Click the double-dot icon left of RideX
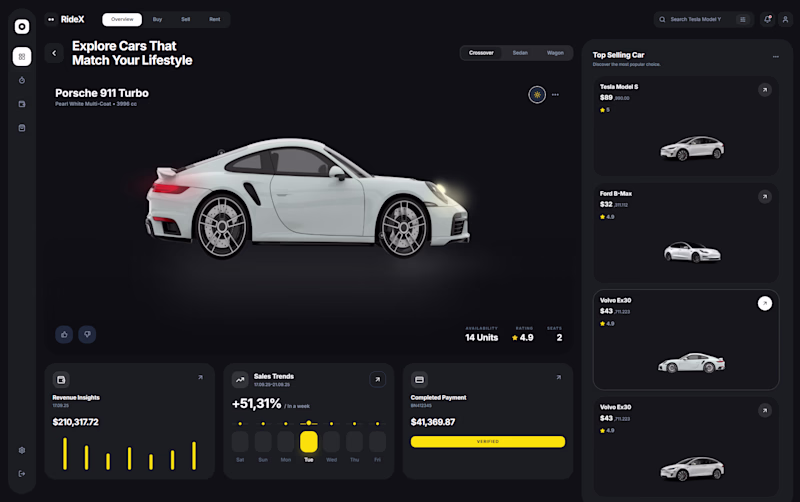 pyautogui.click(x=51, y=19)
